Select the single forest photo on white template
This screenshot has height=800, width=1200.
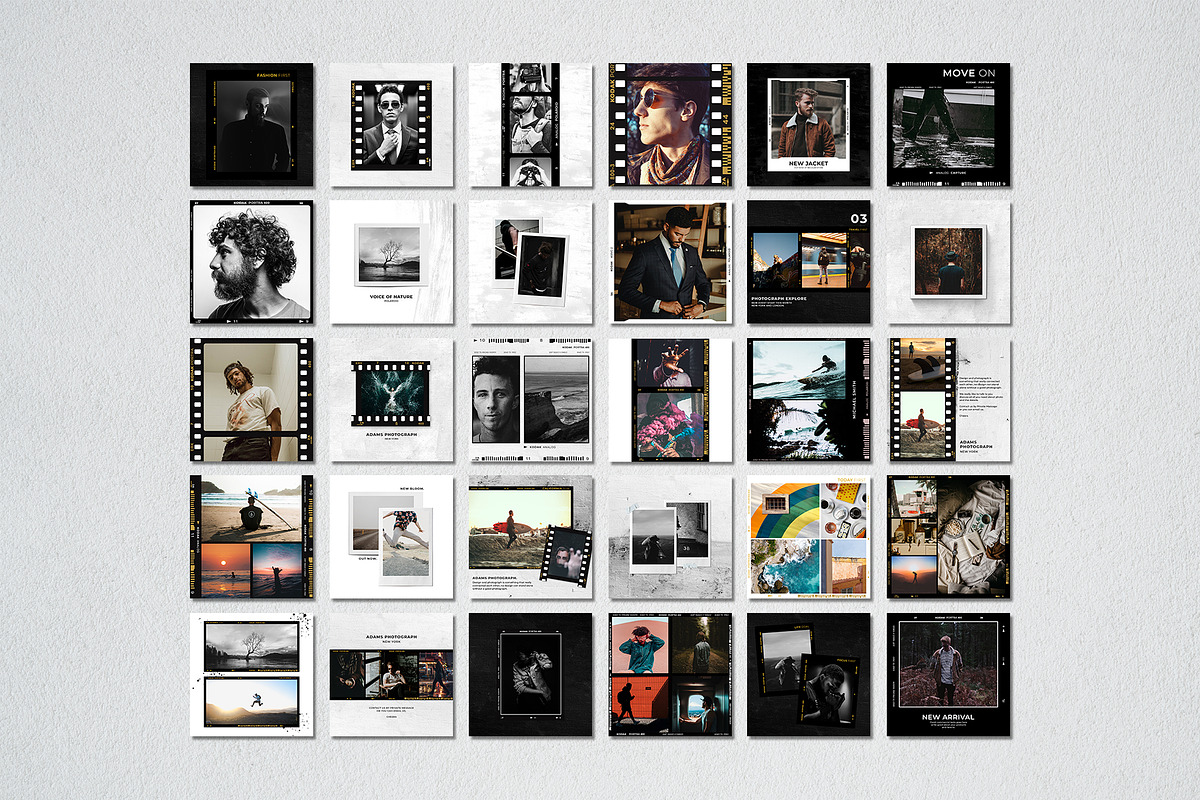pyautogui.click(x=948, y=262)
